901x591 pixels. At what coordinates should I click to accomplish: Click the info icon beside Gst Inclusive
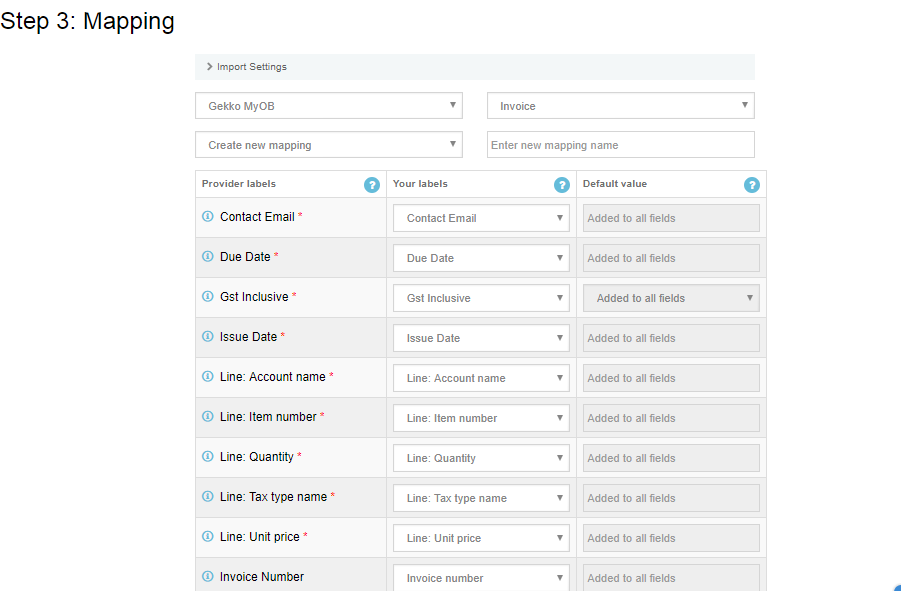[208, 296]
